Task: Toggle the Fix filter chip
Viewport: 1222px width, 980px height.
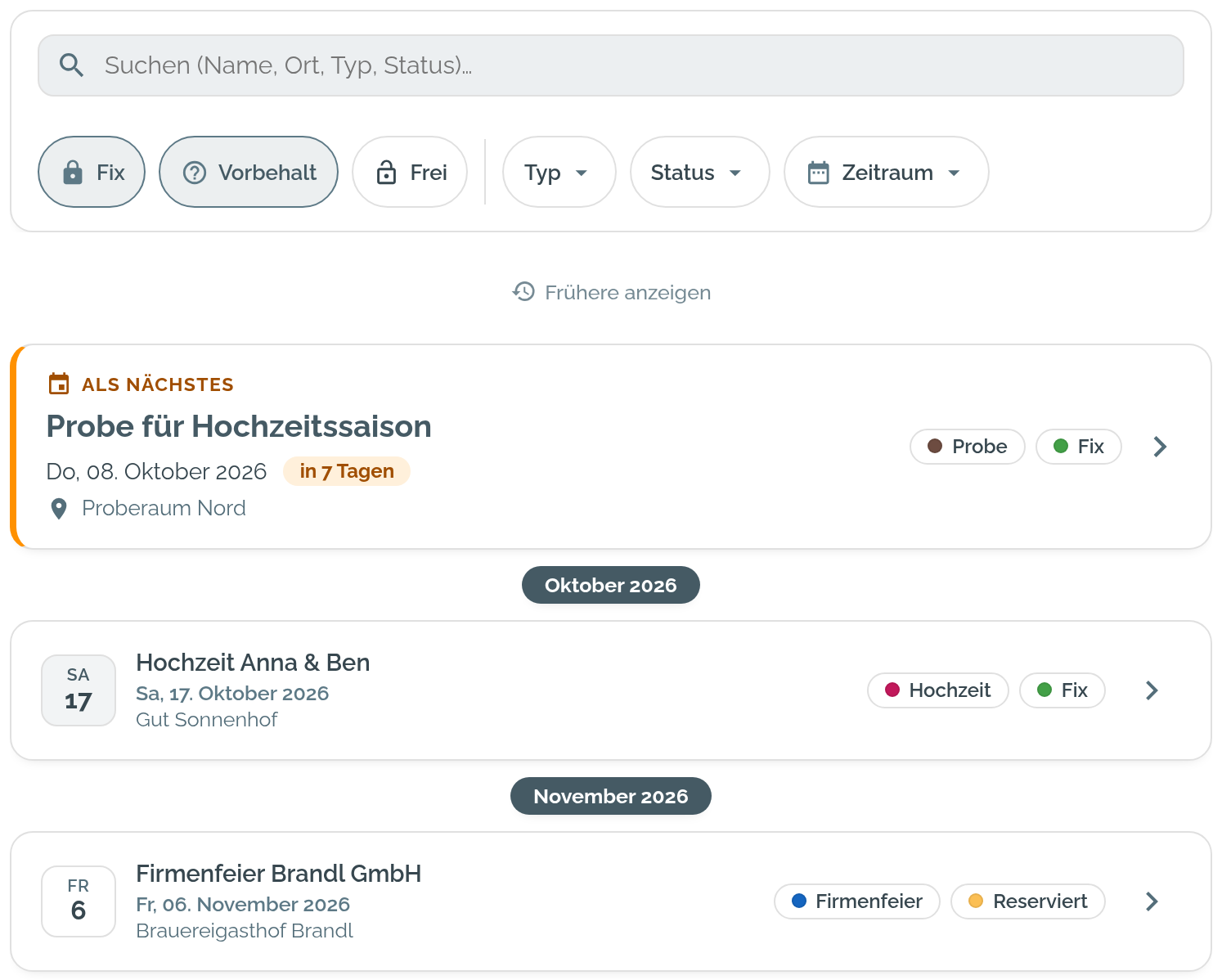Action: coord(92,172)
